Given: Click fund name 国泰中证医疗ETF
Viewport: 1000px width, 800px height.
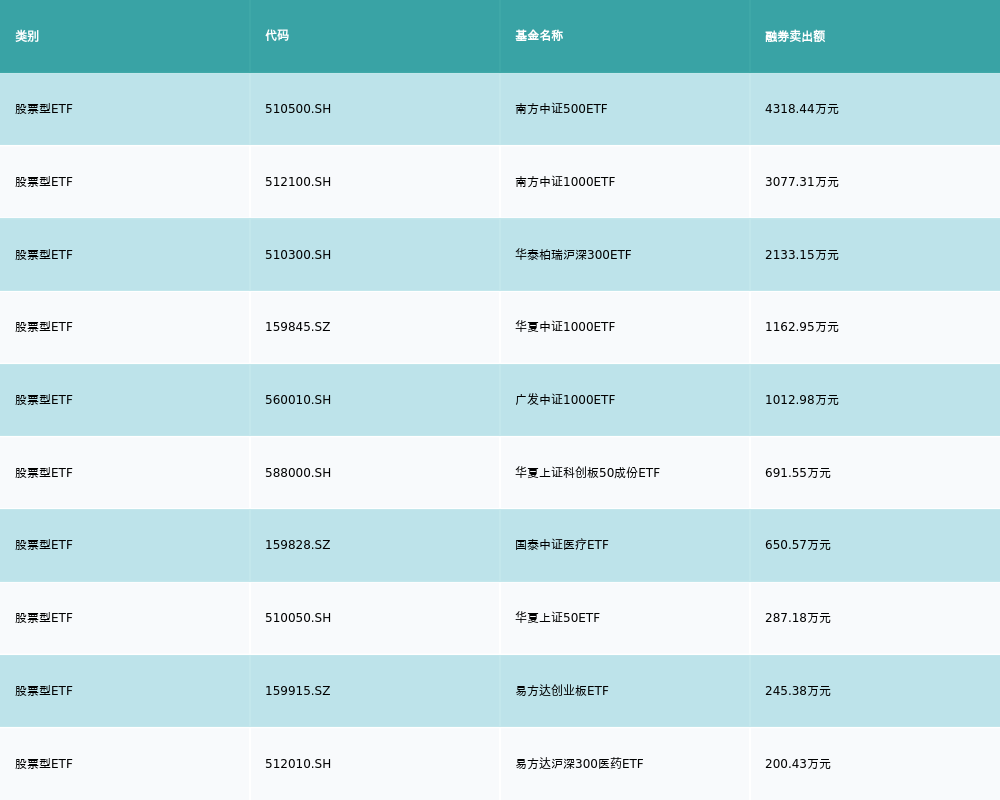Looking at the screenshot, I should coord(562,545).
